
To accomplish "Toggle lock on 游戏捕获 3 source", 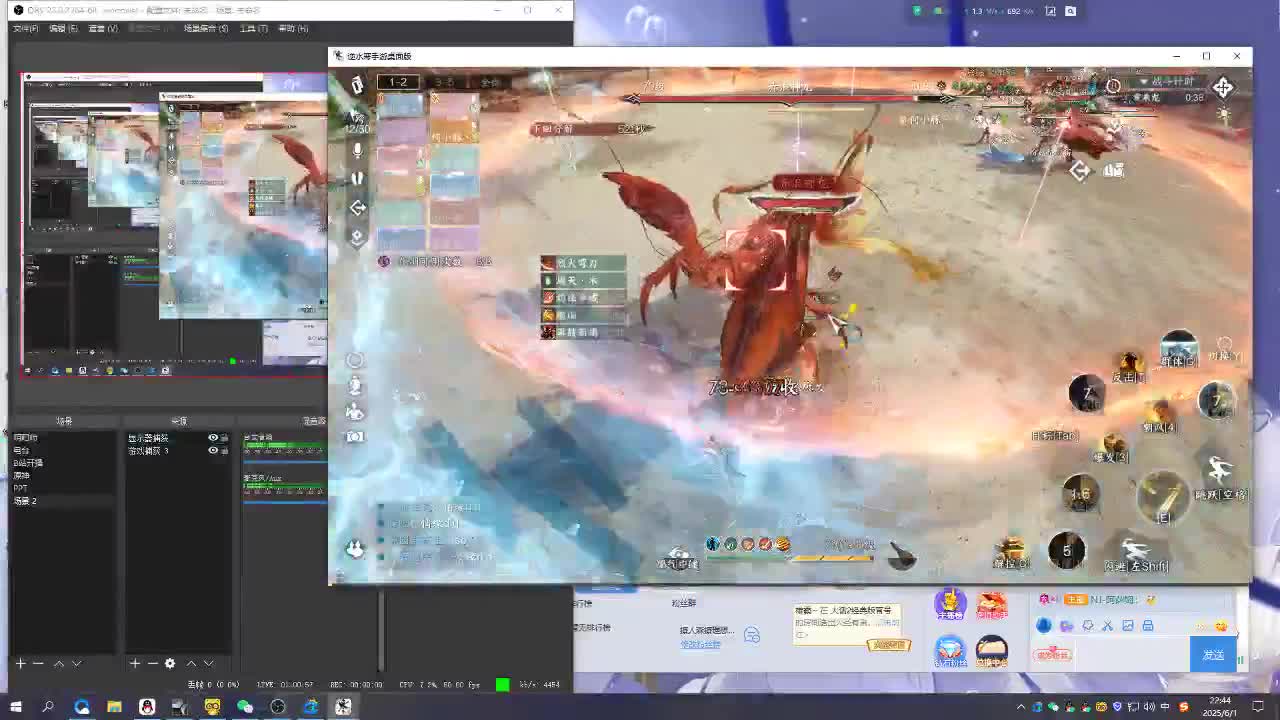I will point(224,451).
